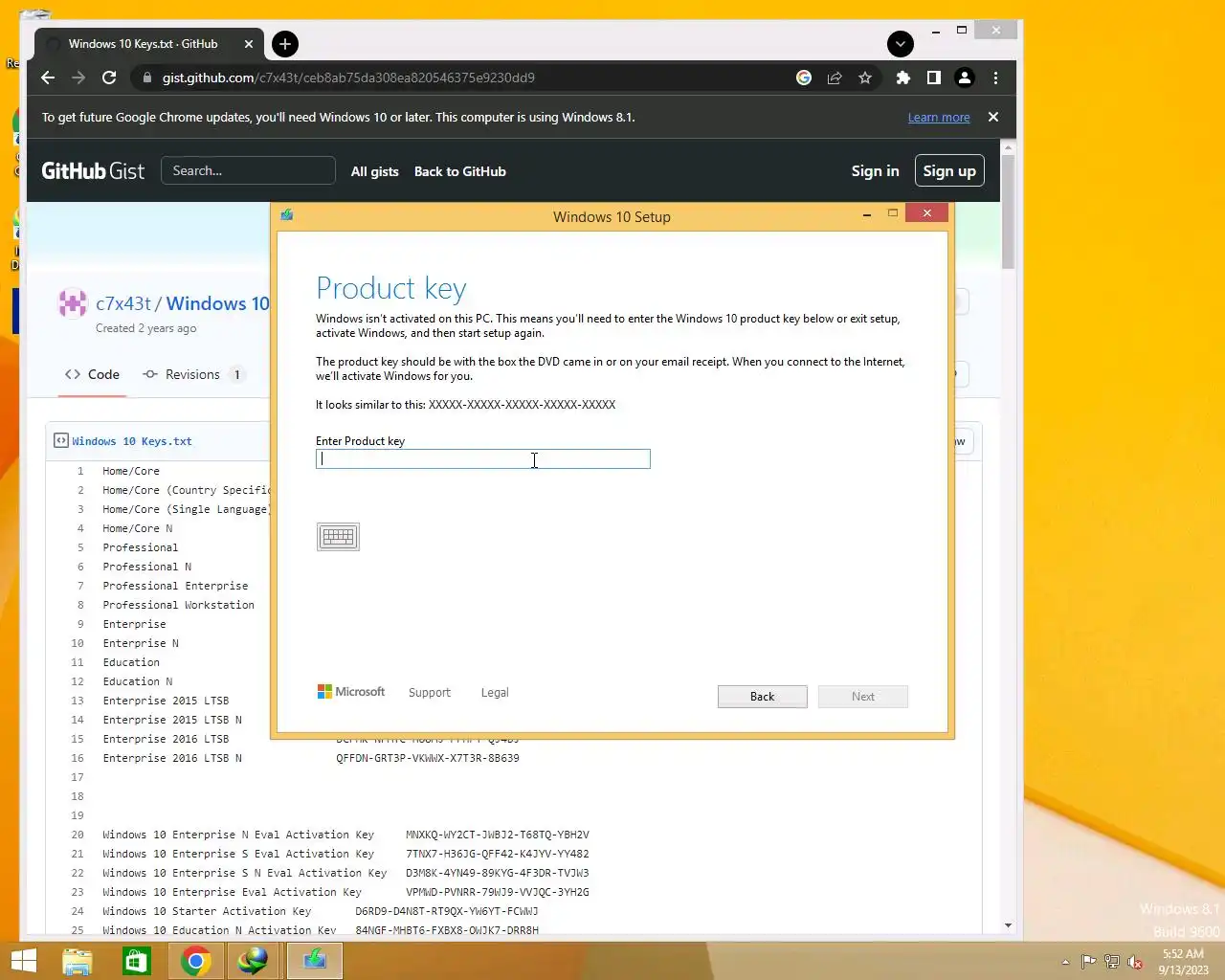This screenshot has height=980, width=1225.
Task: Click the file icon beside Windows 10 Keys.txt
Action: tap(61, 440)
